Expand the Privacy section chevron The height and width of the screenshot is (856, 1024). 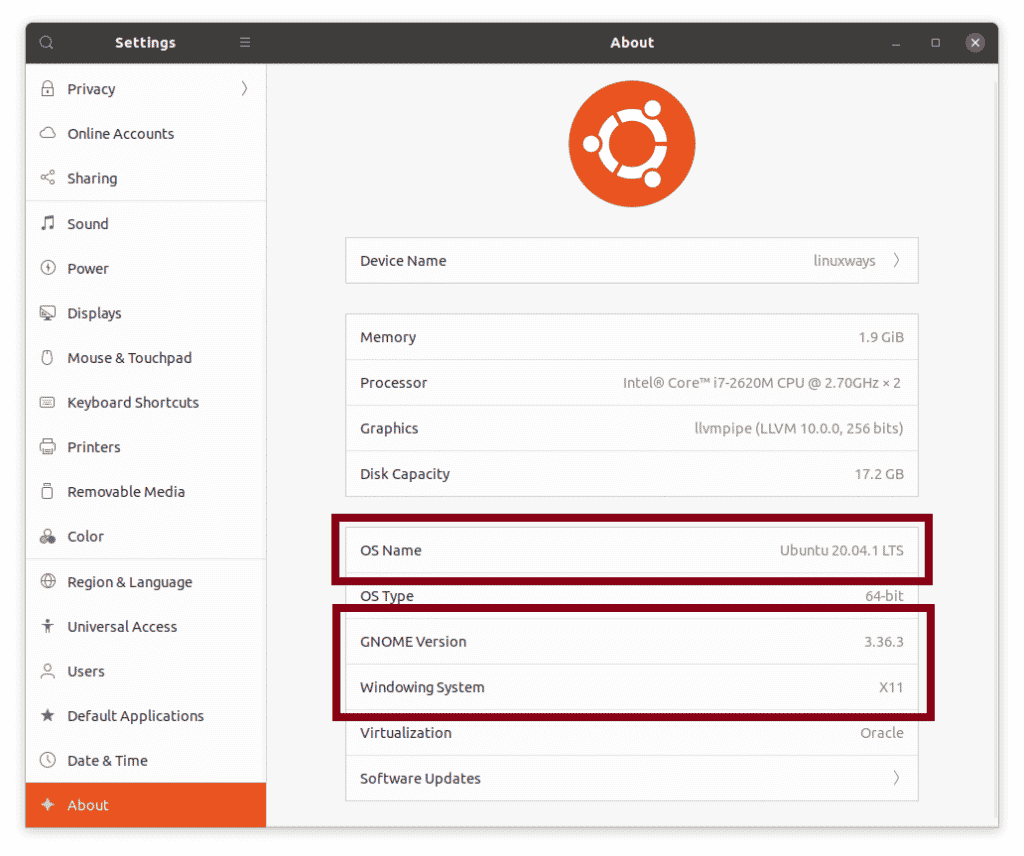(x=243, y=89)
